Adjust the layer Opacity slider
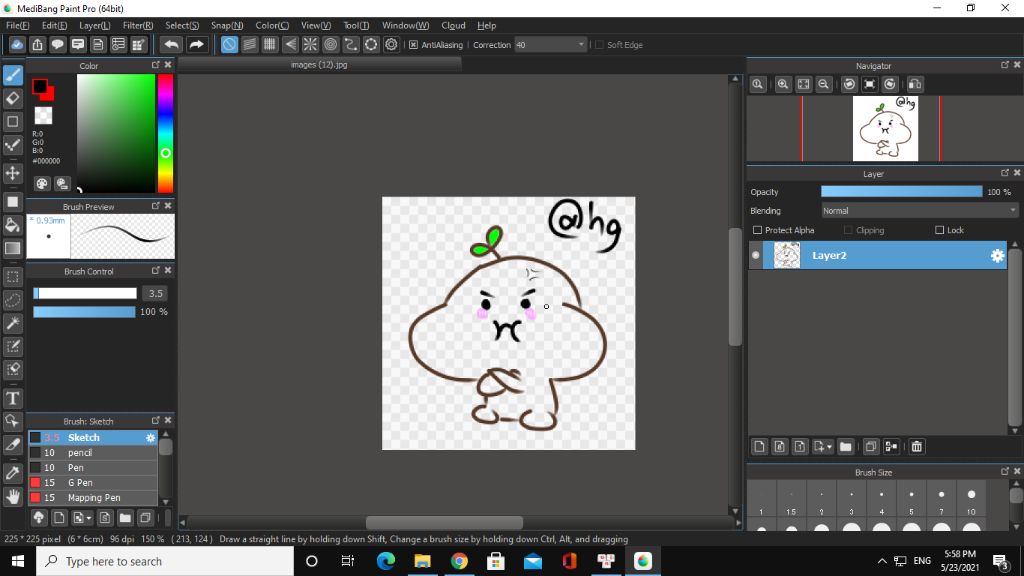The image size is (1024, 576). point(901,192)
